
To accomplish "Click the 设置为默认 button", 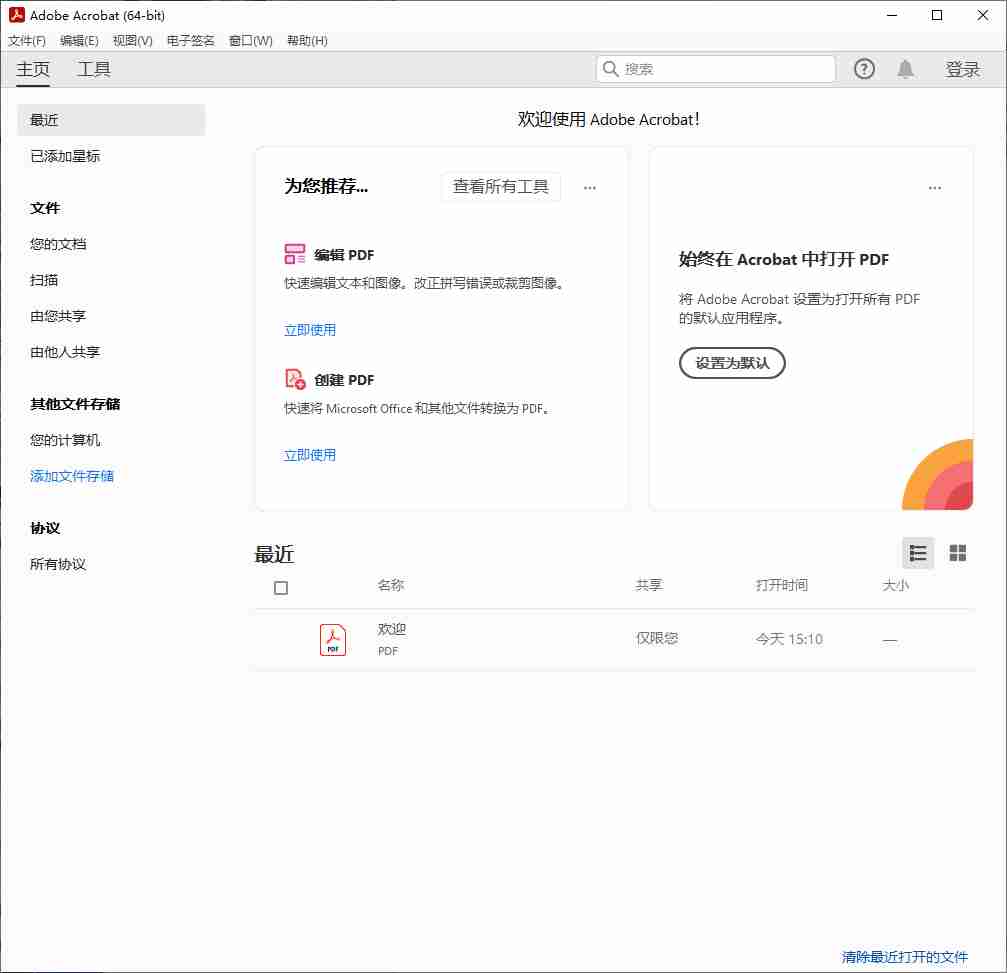I will [732, 363].
